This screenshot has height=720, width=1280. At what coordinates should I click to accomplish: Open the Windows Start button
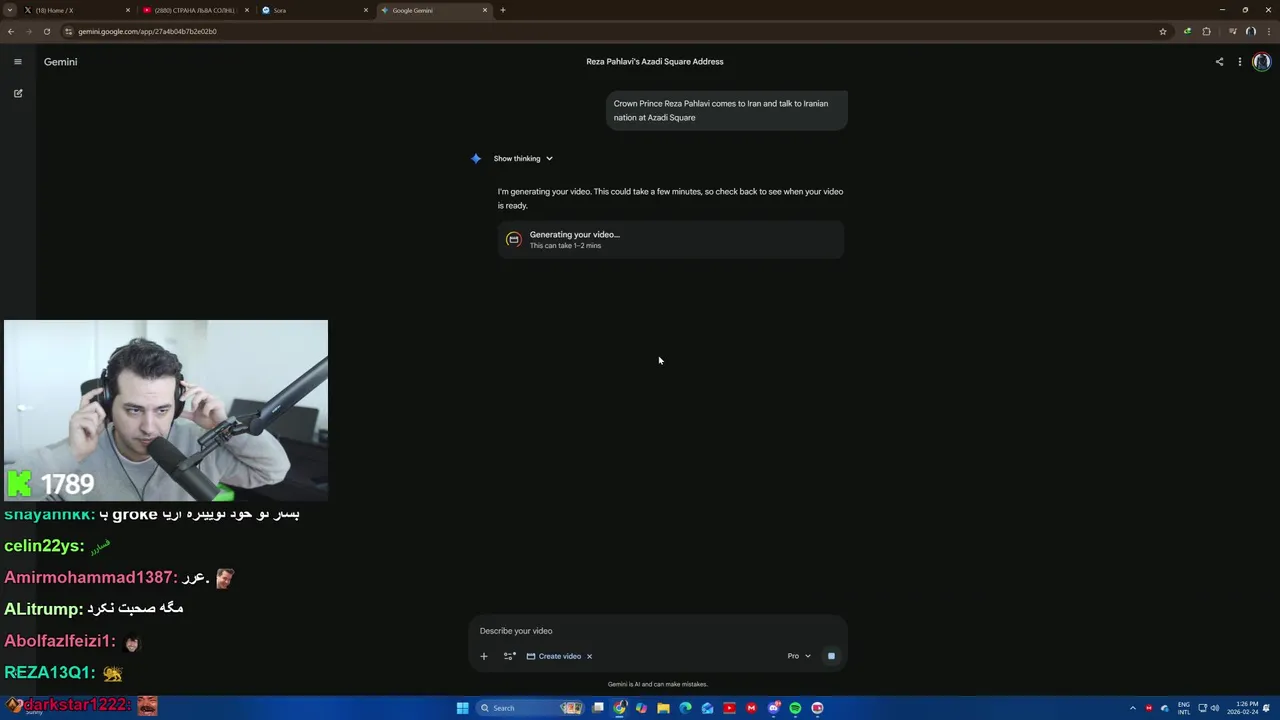click(x=462, y=708)
